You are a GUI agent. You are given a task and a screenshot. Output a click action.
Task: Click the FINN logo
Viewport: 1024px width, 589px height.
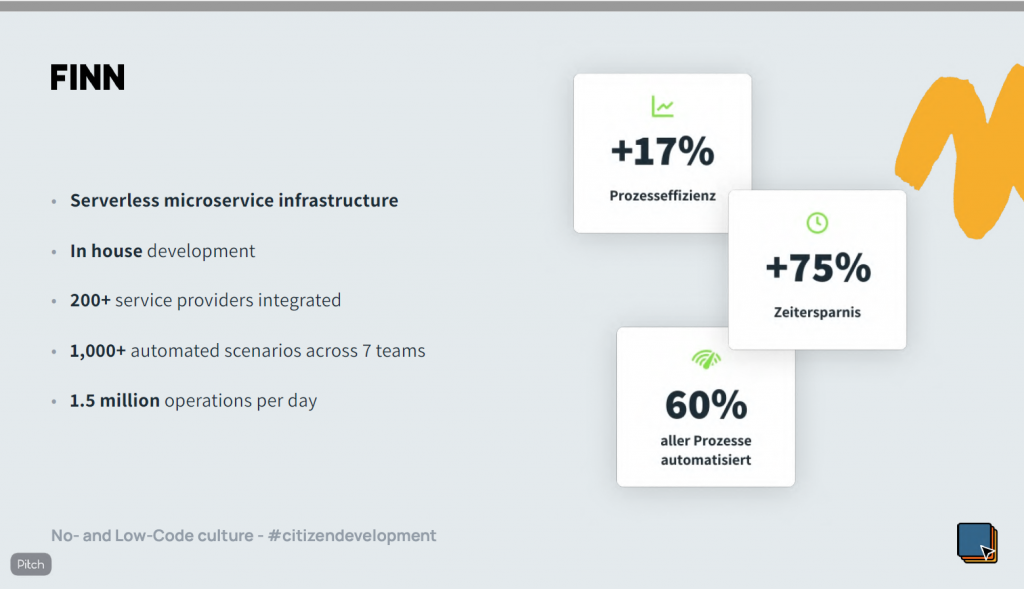click(x=88, y=78)
